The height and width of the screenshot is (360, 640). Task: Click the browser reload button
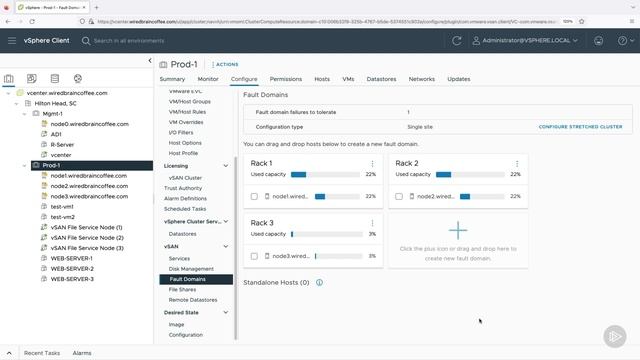click(x=32, y=21)
